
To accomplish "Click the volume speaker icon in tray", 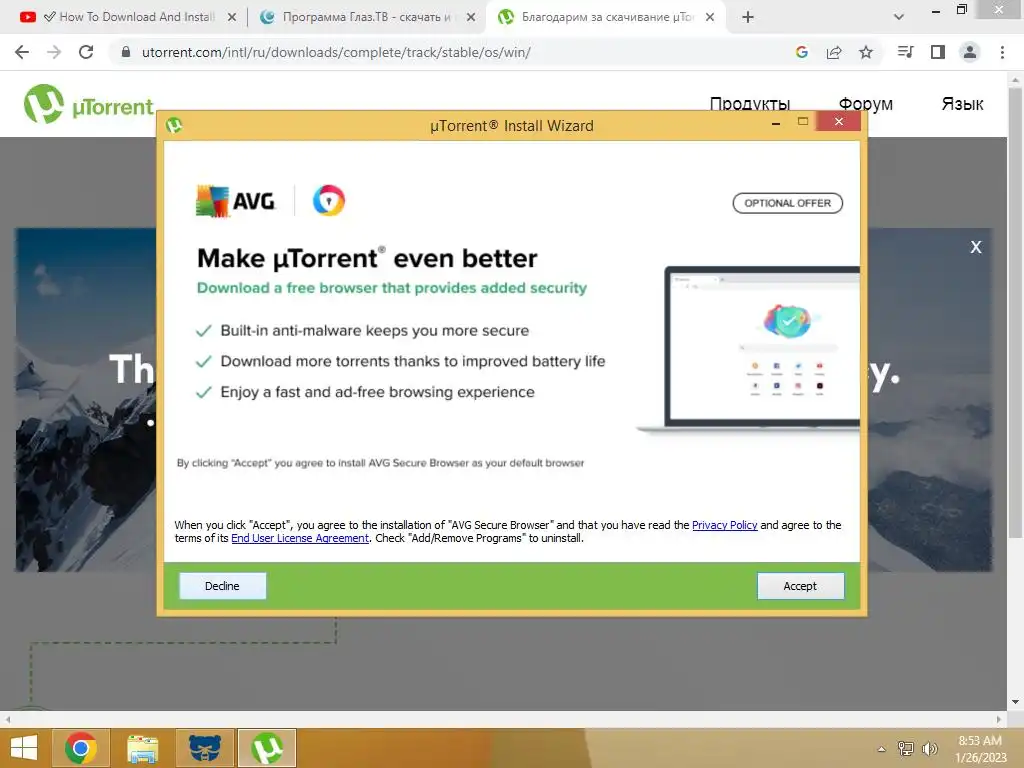I will pos(929,748).
